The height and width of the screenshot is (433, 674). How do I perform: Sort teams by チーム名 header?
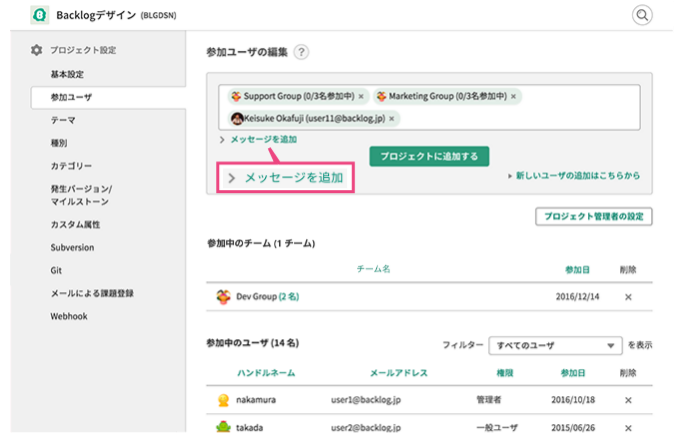373,269
